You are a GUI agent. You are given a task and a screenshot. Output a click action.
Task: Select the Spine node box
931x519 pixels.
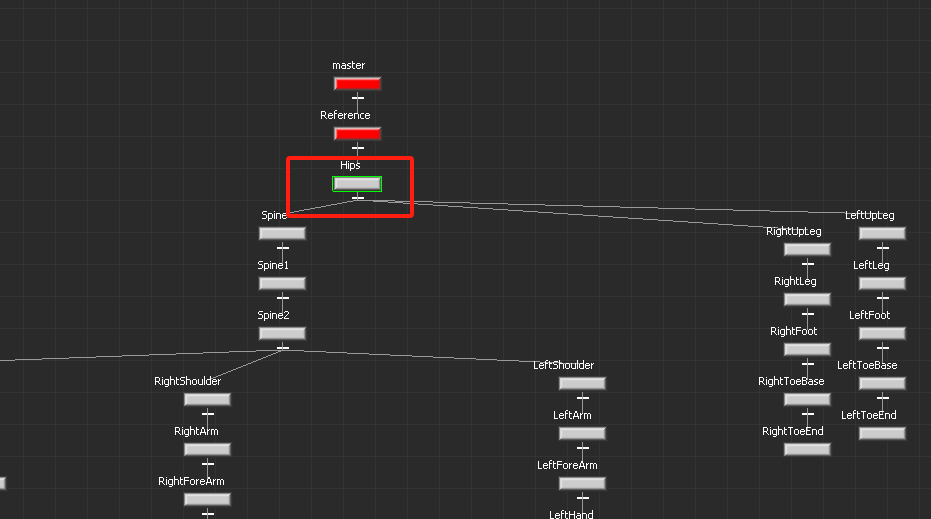[x=282, y=233]
